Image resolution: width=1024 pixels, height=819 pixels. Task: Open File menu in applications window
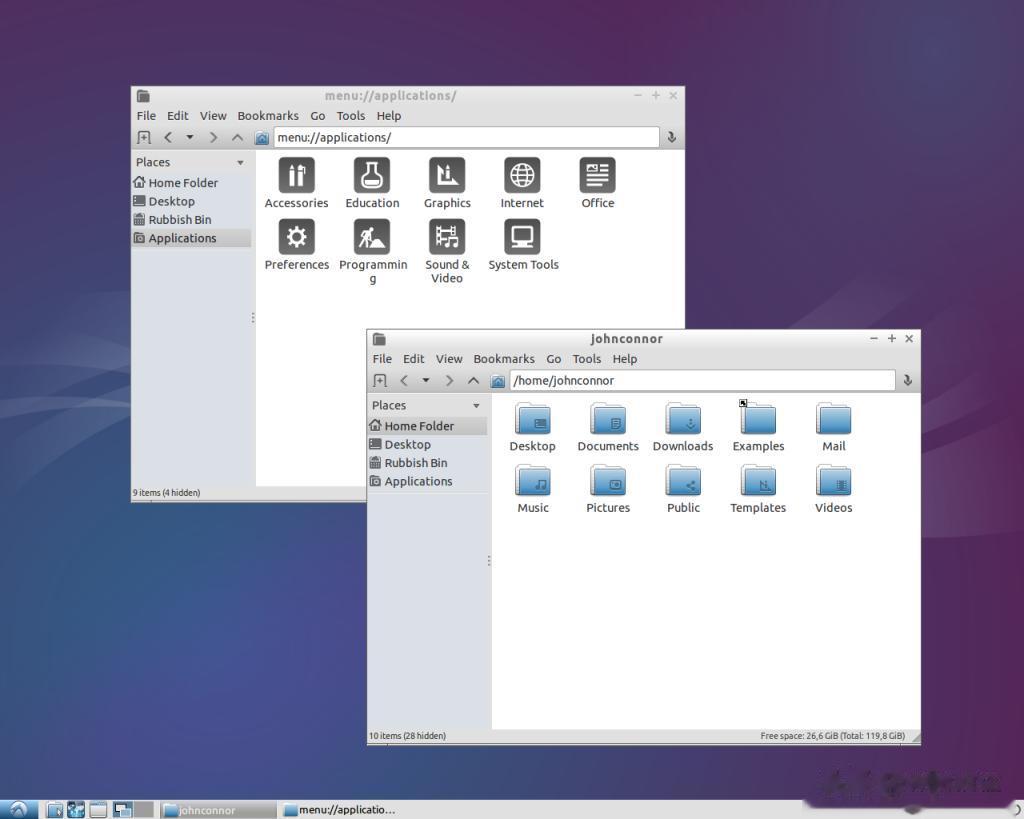(146, 116)
